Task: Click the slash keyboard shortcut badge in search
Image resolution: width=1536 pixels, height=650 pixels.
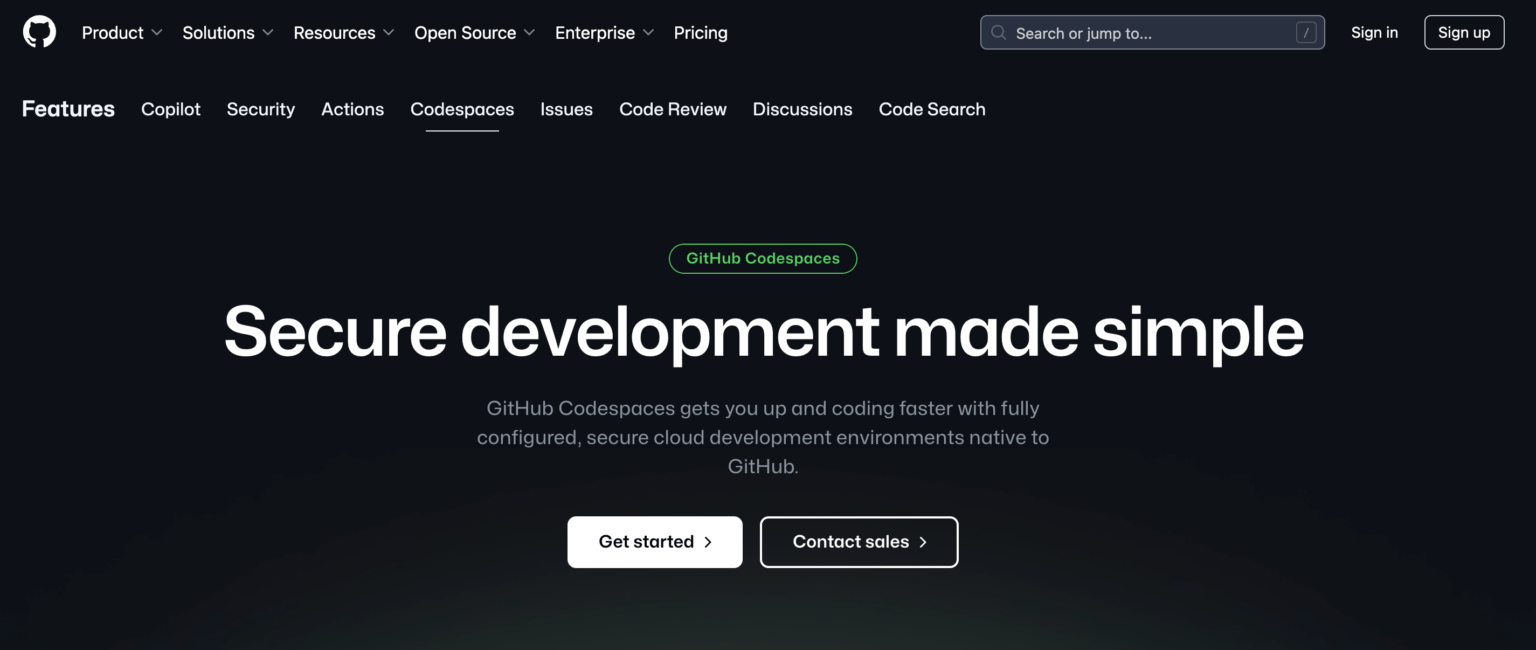Action: point(1306,32)
